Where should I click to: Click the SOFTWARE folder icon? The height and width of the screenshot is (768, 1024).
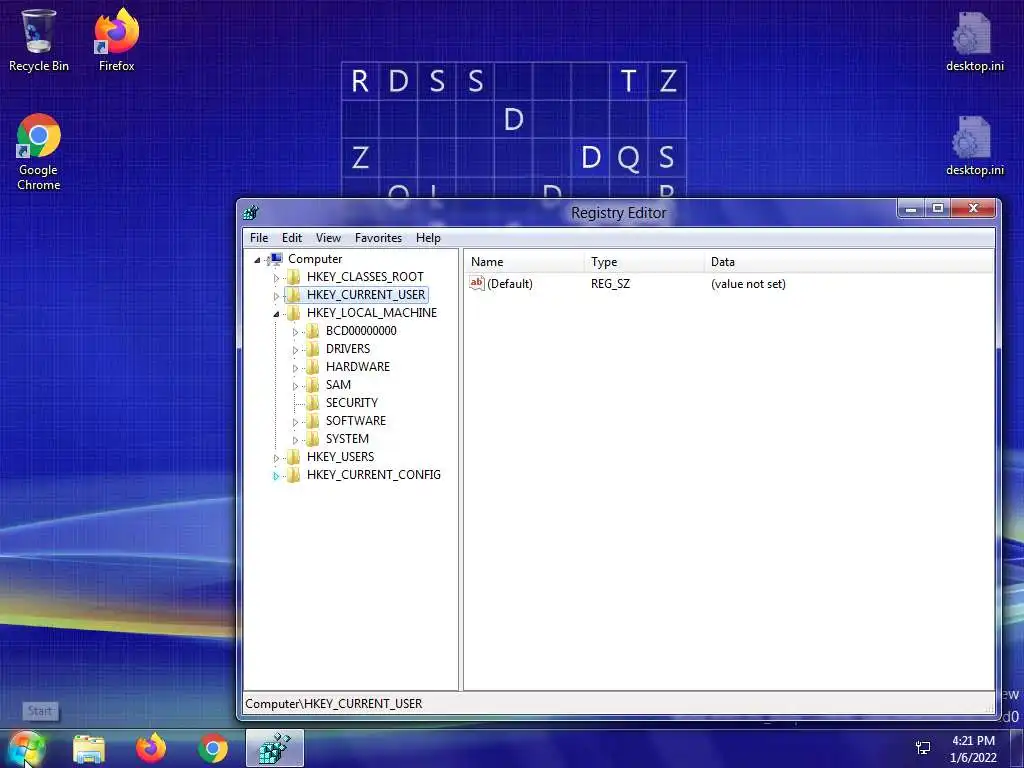313,421
